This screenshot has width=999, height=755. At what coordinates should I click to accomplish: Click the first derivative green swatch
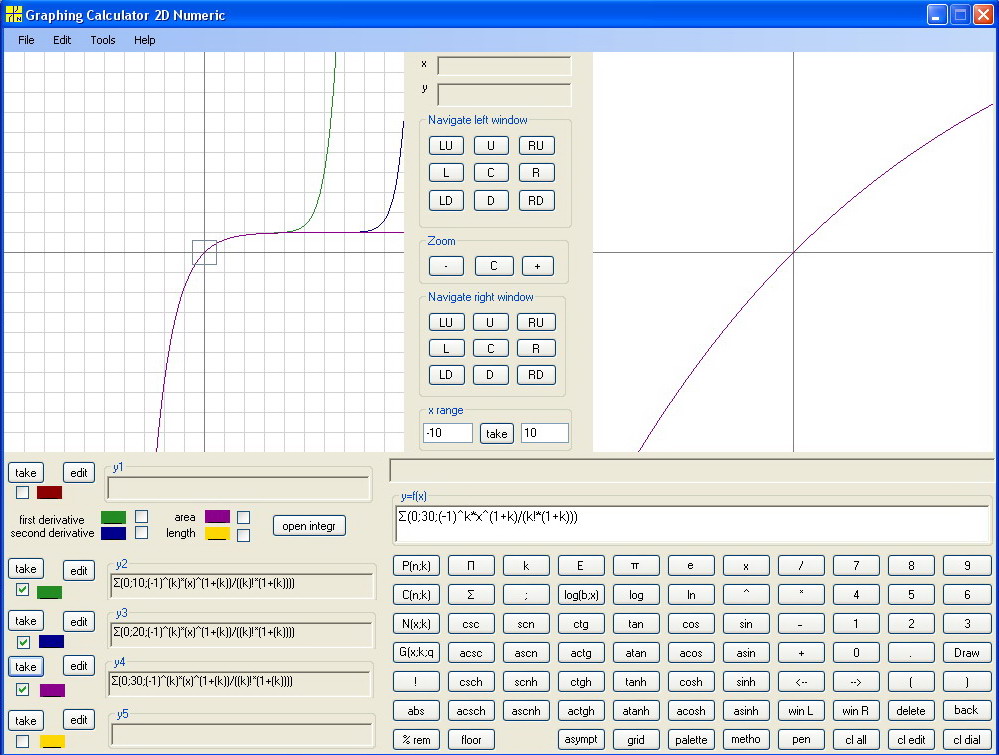[x=113, y=517]
